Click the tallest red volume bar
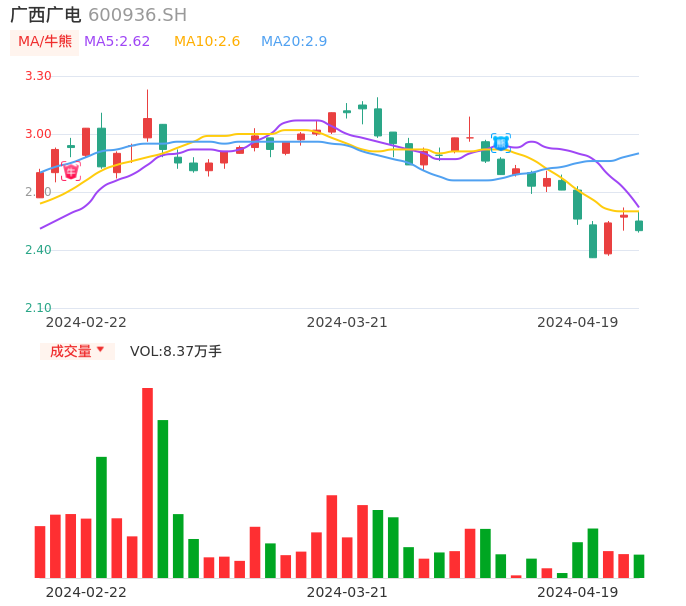Screen dimensions: 686x606 pos(147,482)
